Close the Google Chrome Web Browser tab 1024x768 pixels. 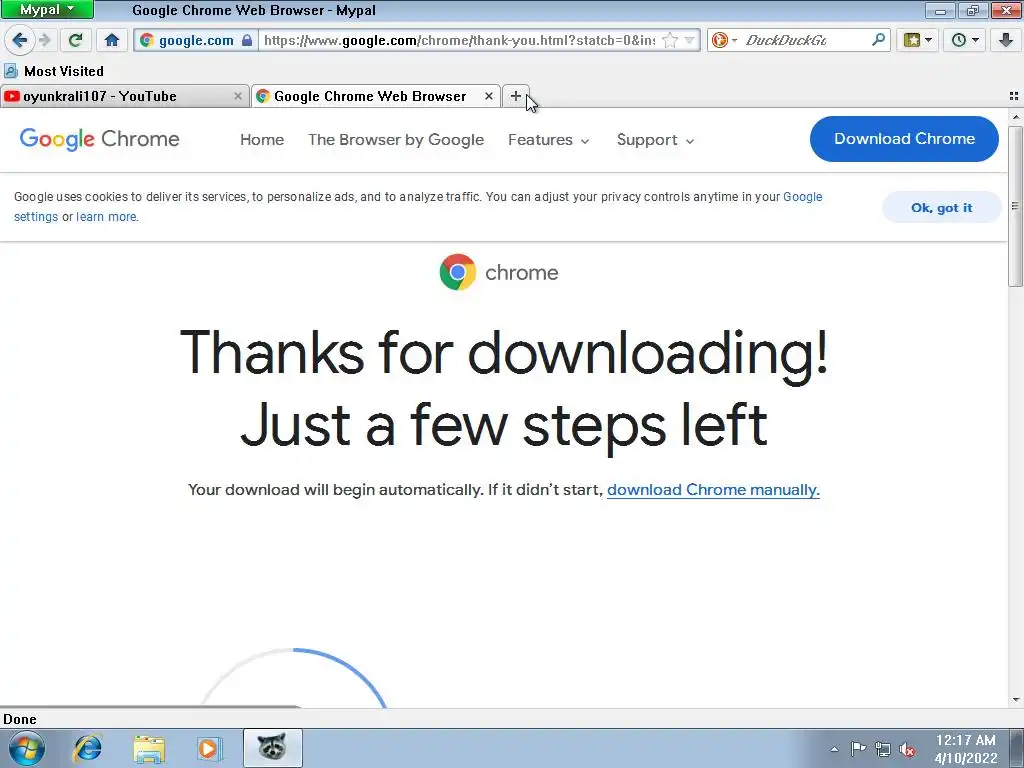488,97
